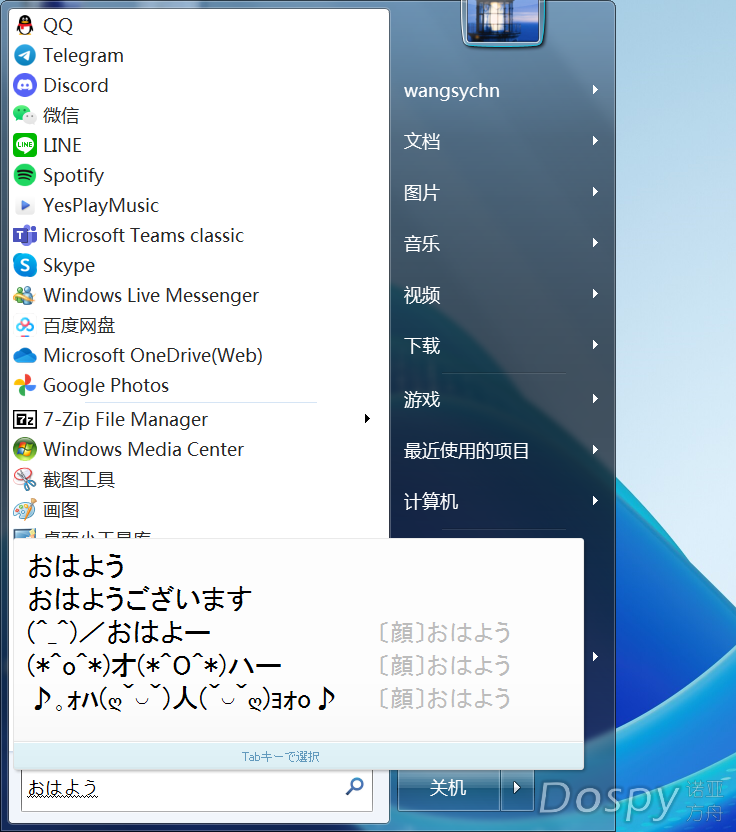Click the Google Photos program name
736x832 pixels.
(x=106, y=386)
